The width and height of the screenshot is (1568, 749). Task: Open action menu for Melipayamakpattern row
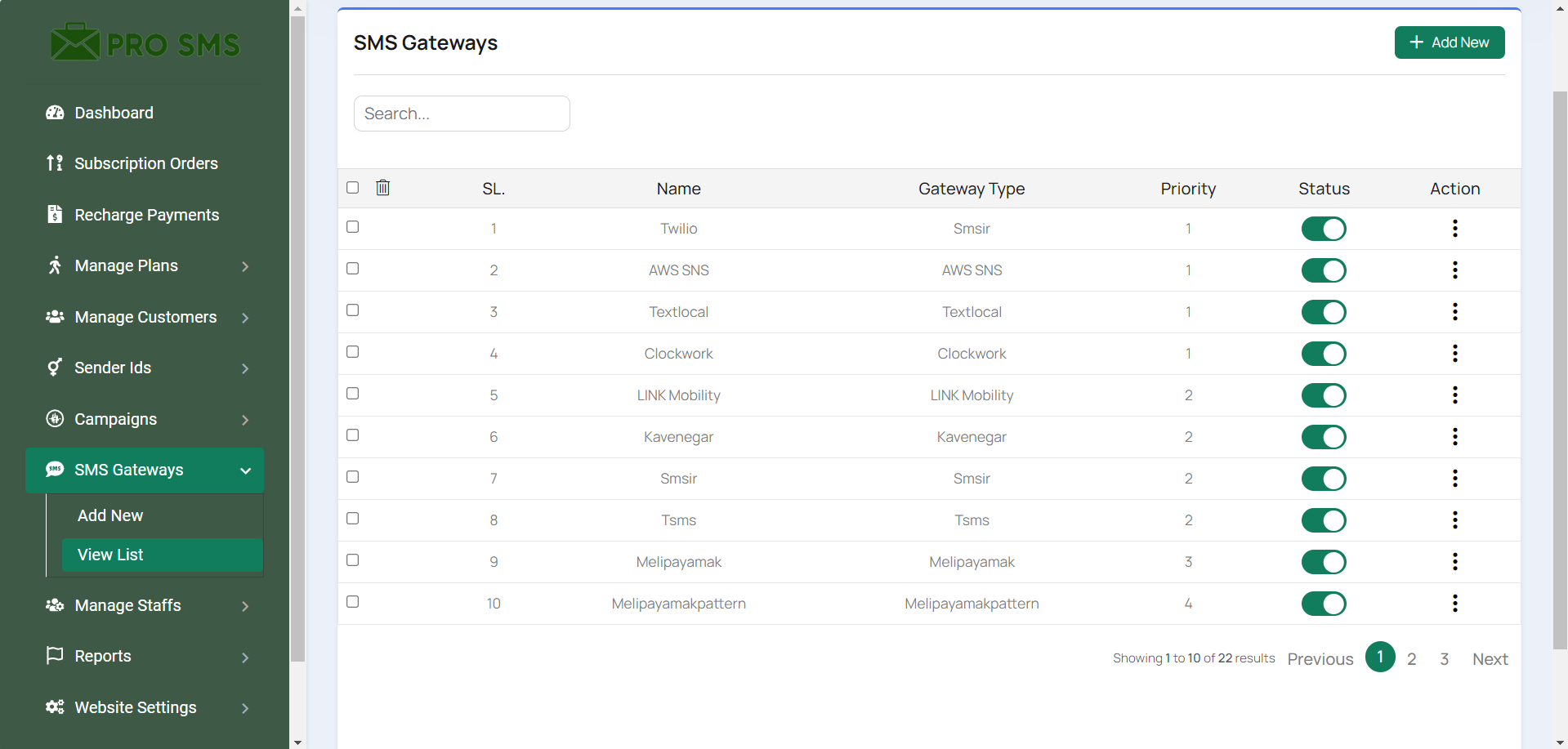click(x=1454, y=604)
